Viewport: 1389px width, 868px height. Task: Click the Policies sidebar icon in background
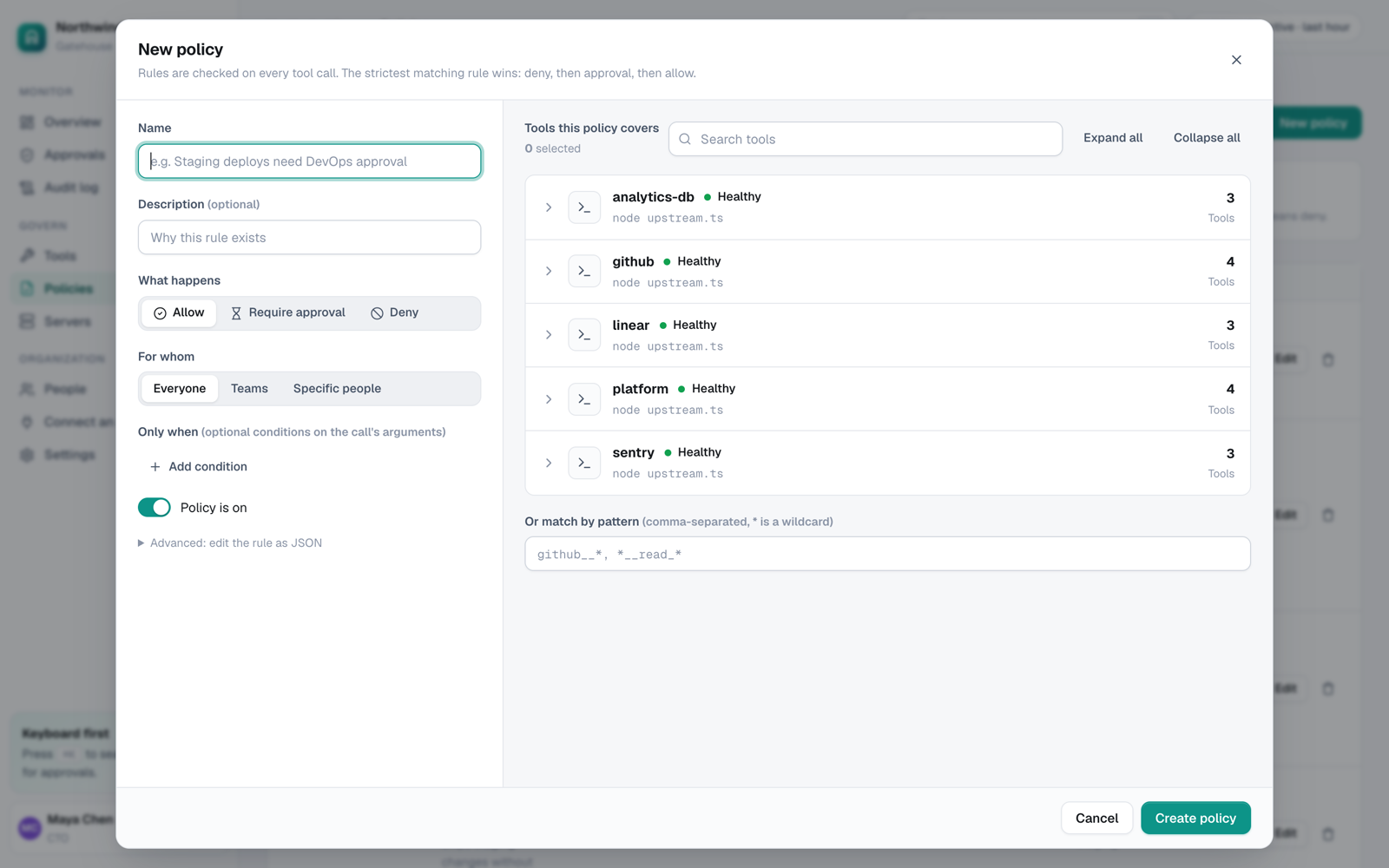[28, 288]
